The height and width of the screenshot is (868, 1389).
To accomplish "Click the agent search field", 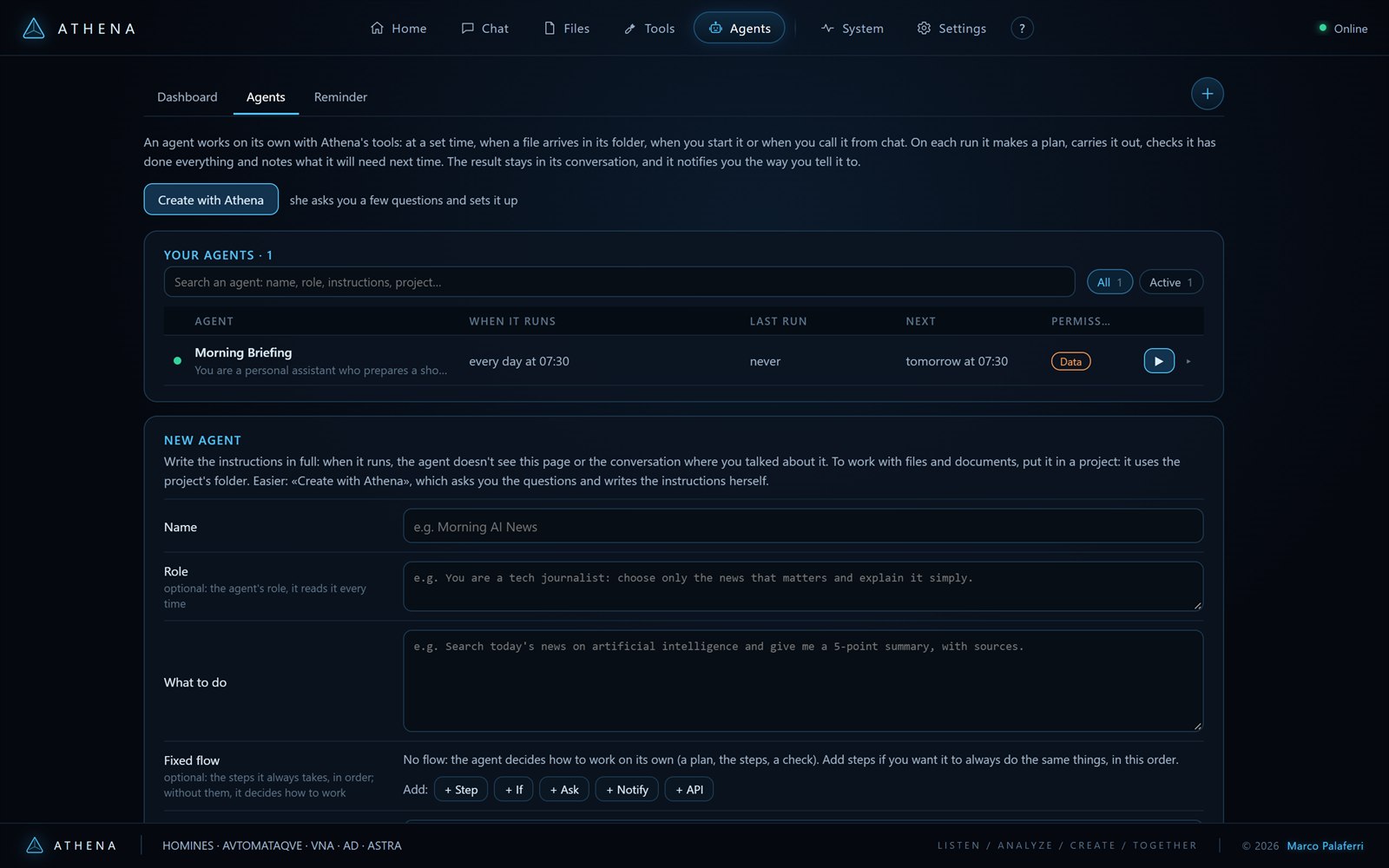I will tap(619, 282).
